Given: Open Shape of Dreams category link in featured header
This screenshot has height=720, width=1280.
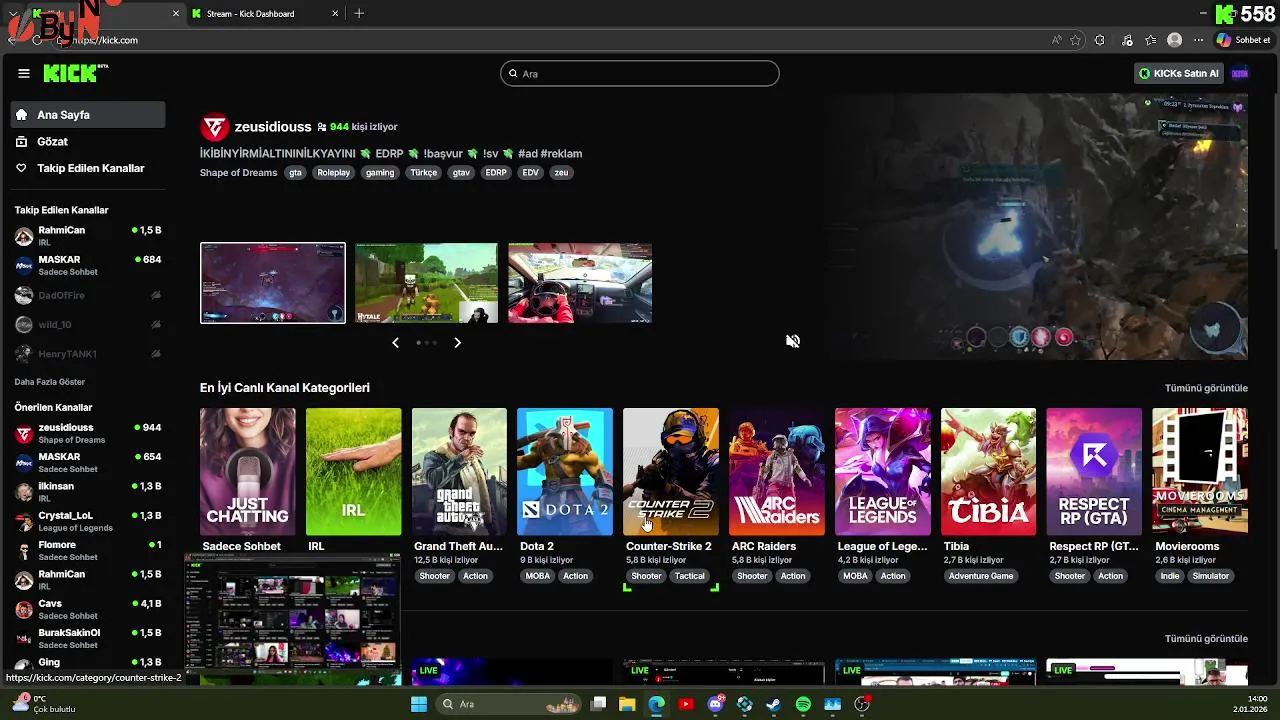Looking at the screenshot, I should pyautogui.click(x=238, y=173).
